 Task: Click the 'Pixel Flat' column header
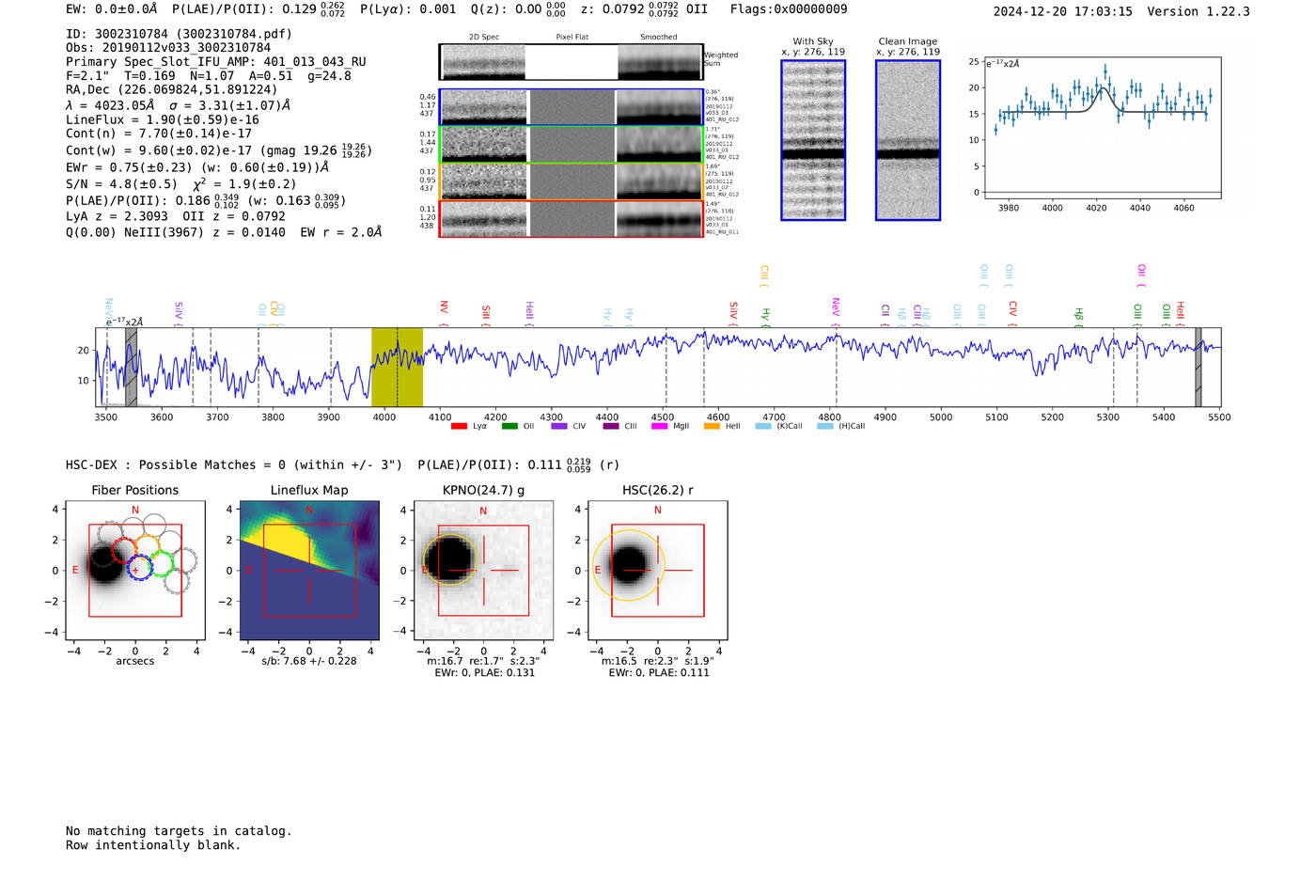[572, 38]
